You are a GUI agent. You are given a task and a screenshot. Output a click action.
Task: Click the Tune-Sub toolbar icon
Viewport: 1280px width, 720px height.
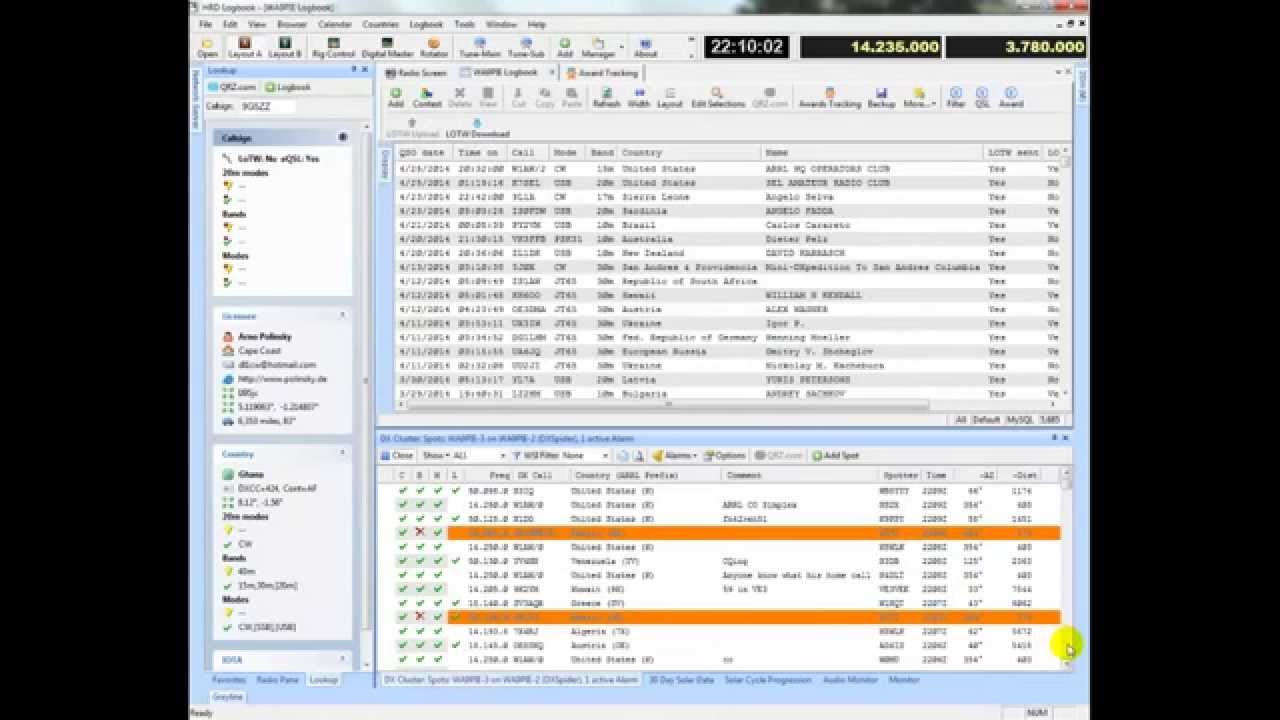click(x=526, y=48)
